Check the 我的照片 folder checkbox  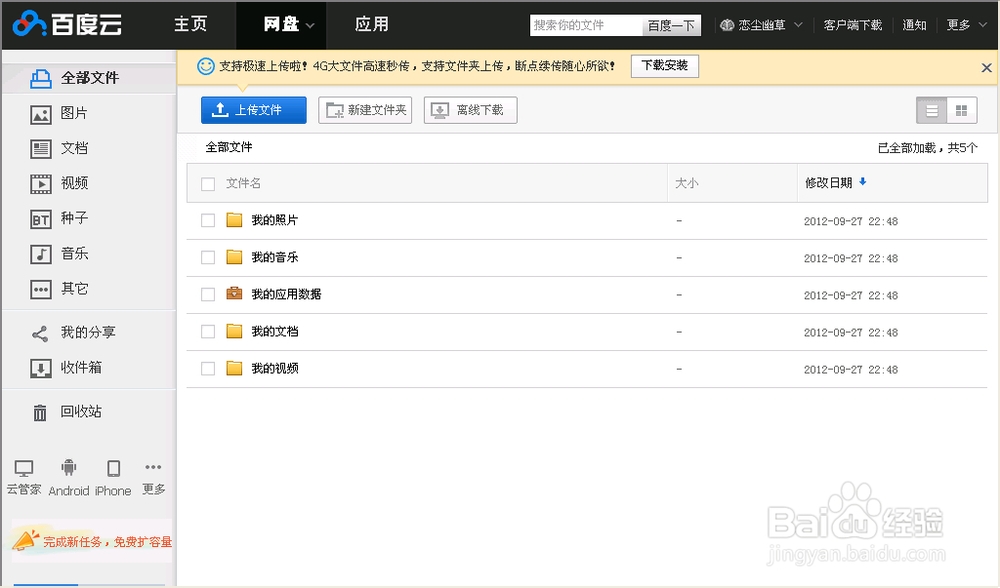pos(208,220)
